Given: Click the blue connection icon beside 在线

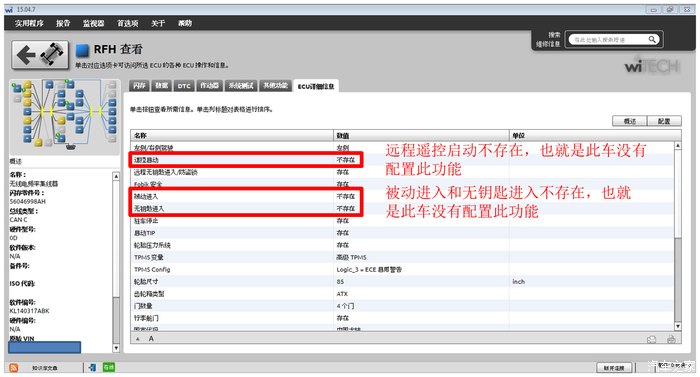Looking at the screenshot, I should point(92,367).
